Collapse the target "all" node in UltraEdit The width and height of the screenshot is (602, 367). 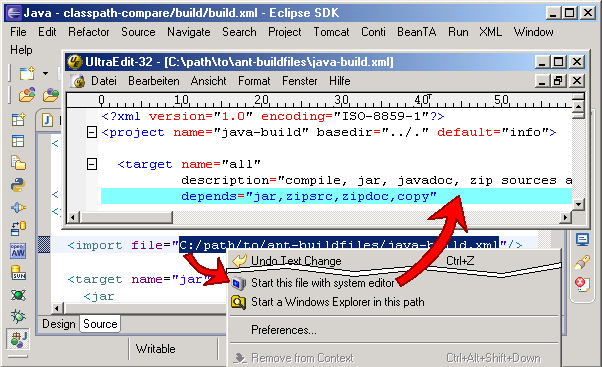point(92,164)
